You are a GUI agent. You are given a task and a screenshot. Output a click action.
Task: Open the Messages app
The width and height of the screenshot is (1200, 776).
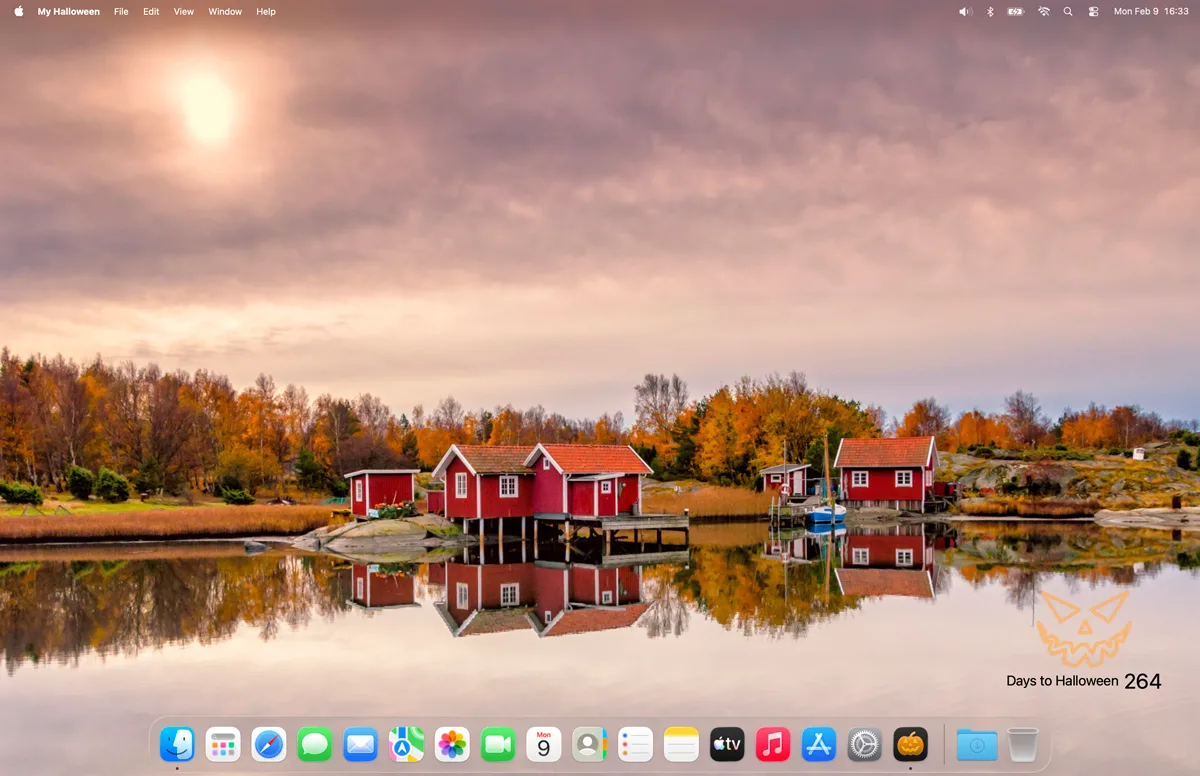coord(315,744)
